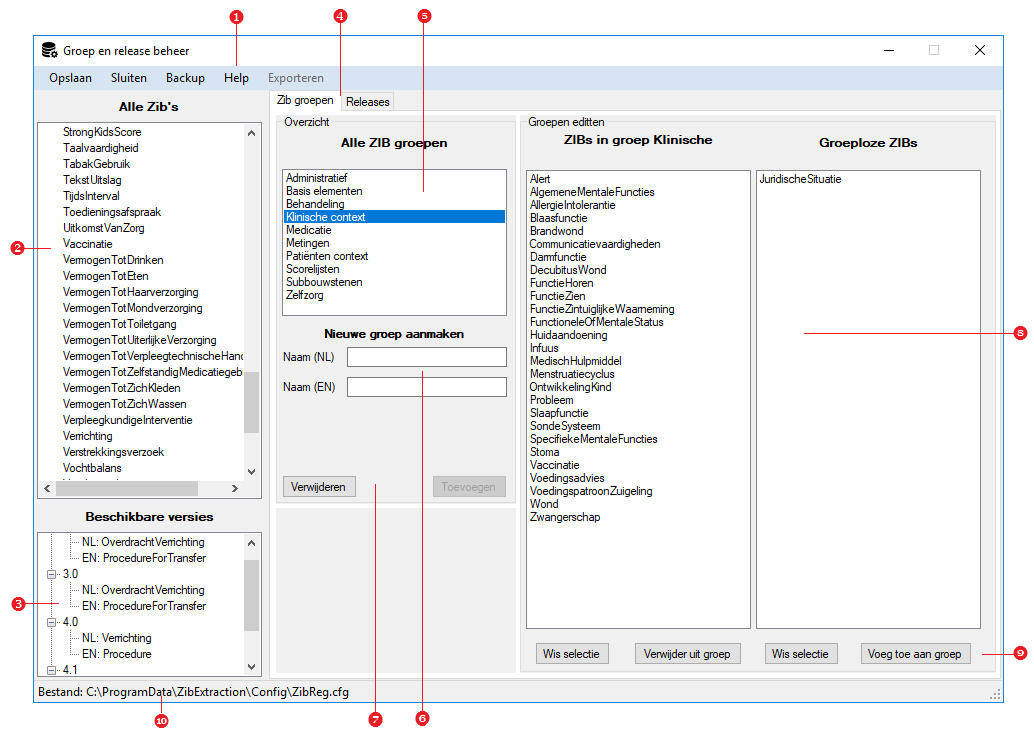
Task: Select Zwangerschap in group list
Action: (x=565, y=518)
